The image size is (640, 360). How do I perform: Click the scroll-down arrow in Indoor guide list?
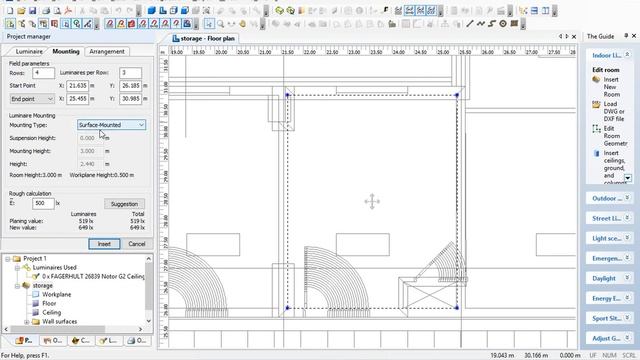[x=628, y=178]
